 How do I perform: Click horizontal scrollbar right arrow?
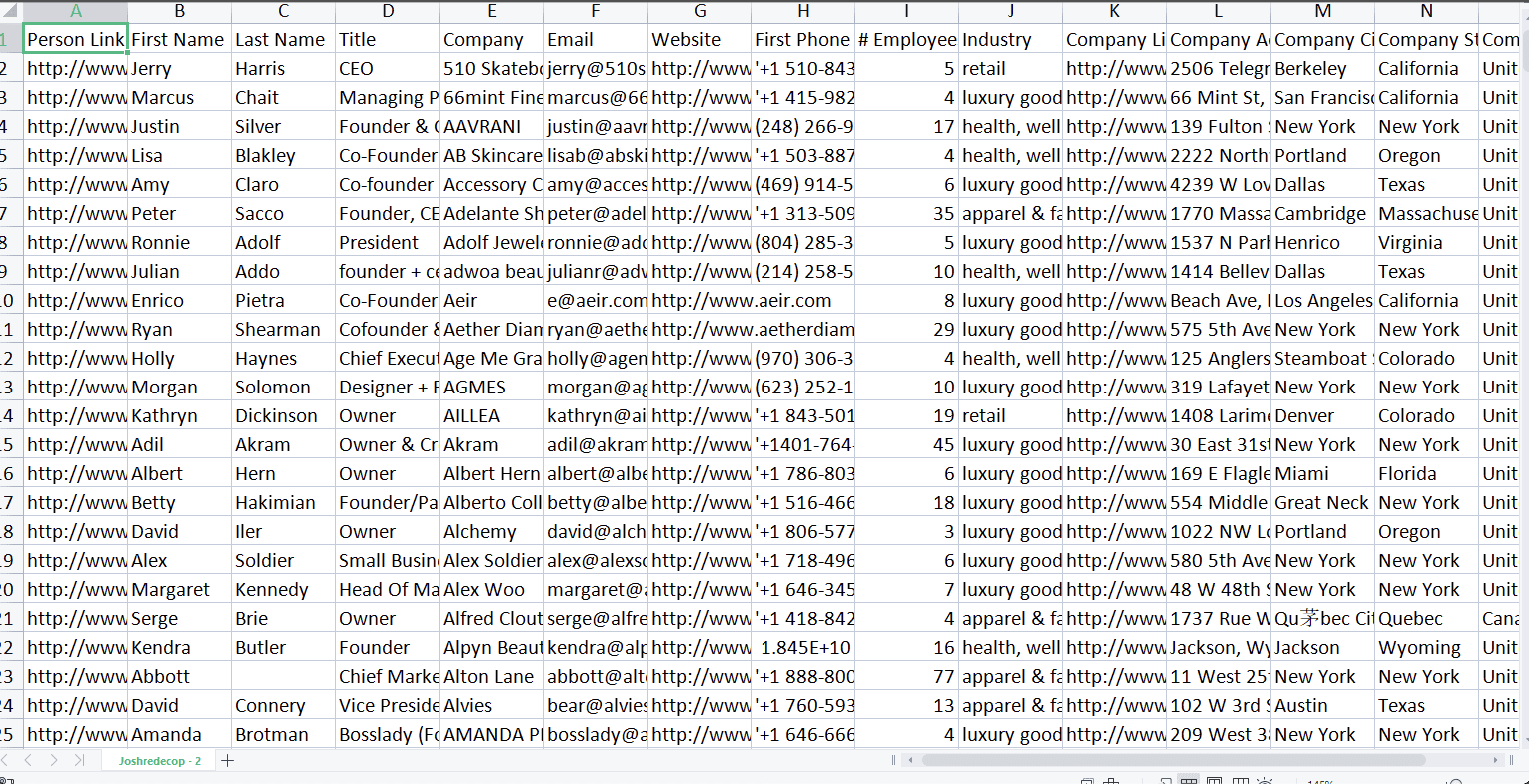click(x=1495, y=760)
